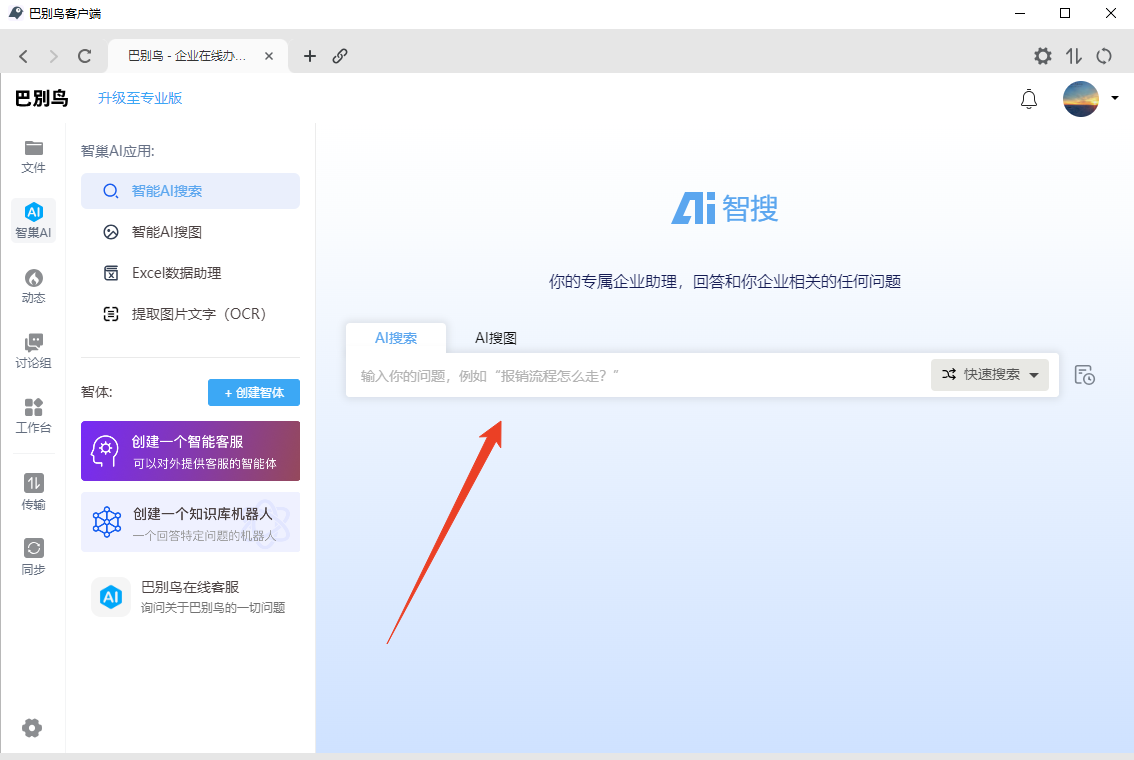Screen dimensions: 1134x760
Task: Maximize the 巴别鸟客户端 window
Action: pyautogui.click(x=1065, y=13)
